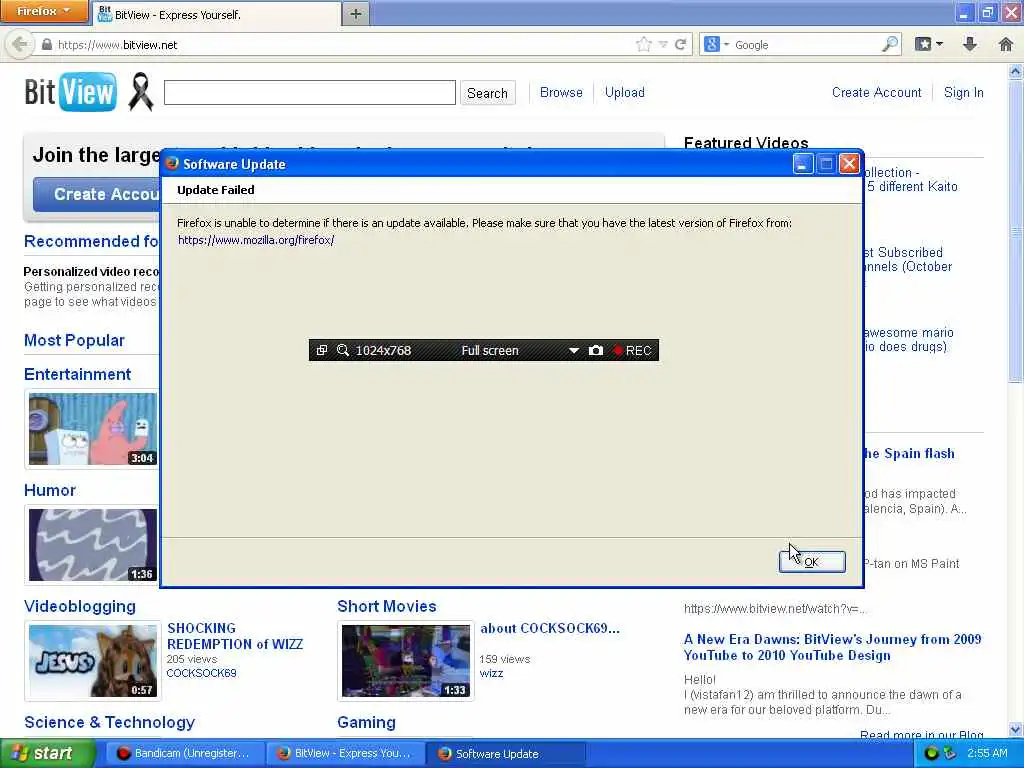Click the Bandicam magnifier icon
Image resolution: width=1024 pixels, height=768 pixels.
343,350
